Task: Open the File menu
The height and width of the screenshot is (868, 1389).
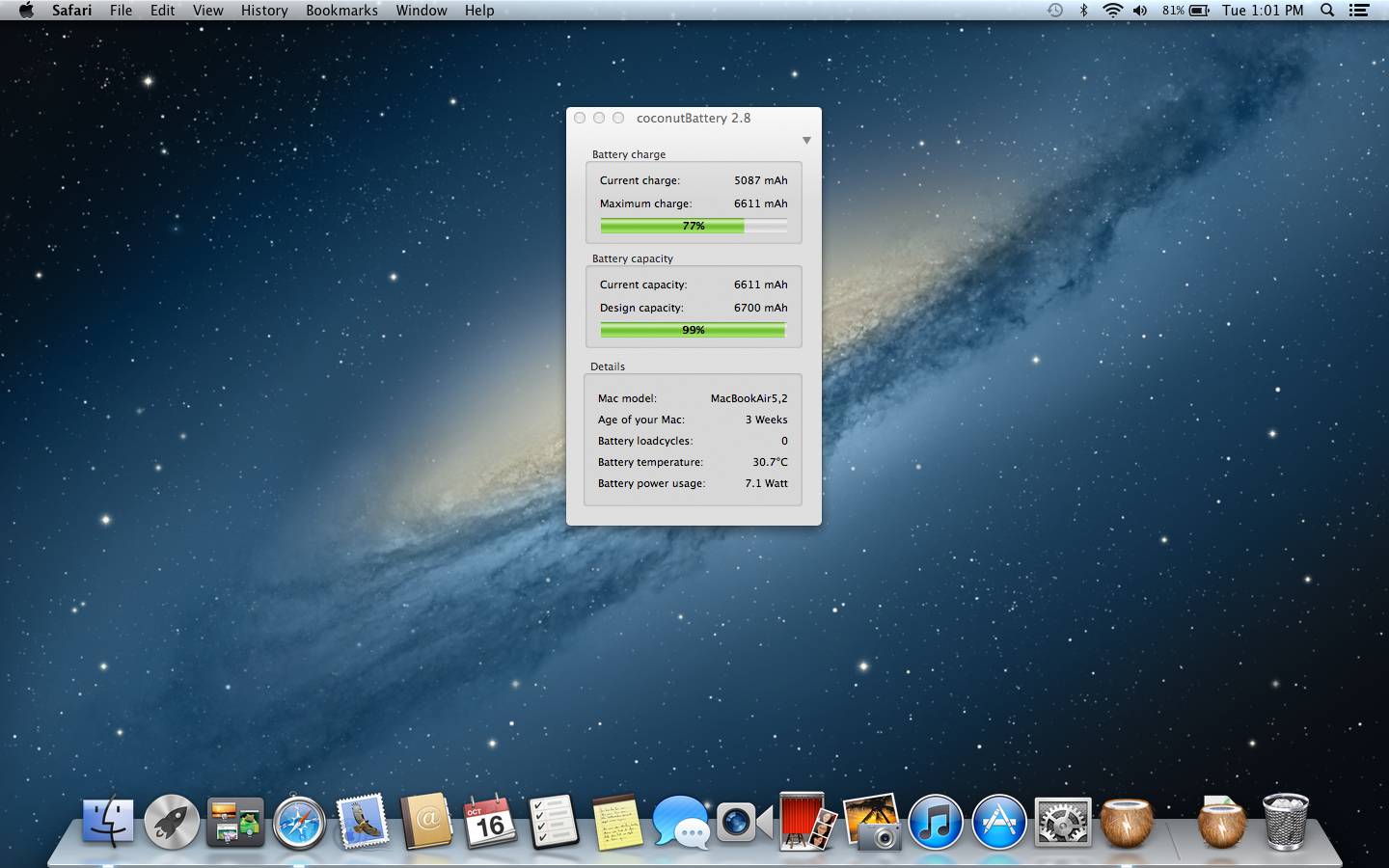Action: point(121,11)
